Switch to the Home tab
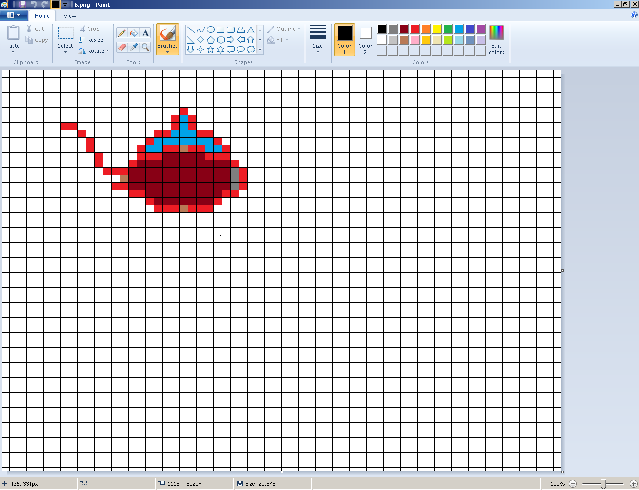This screenshot has width=639, height=490. [42, 15]
